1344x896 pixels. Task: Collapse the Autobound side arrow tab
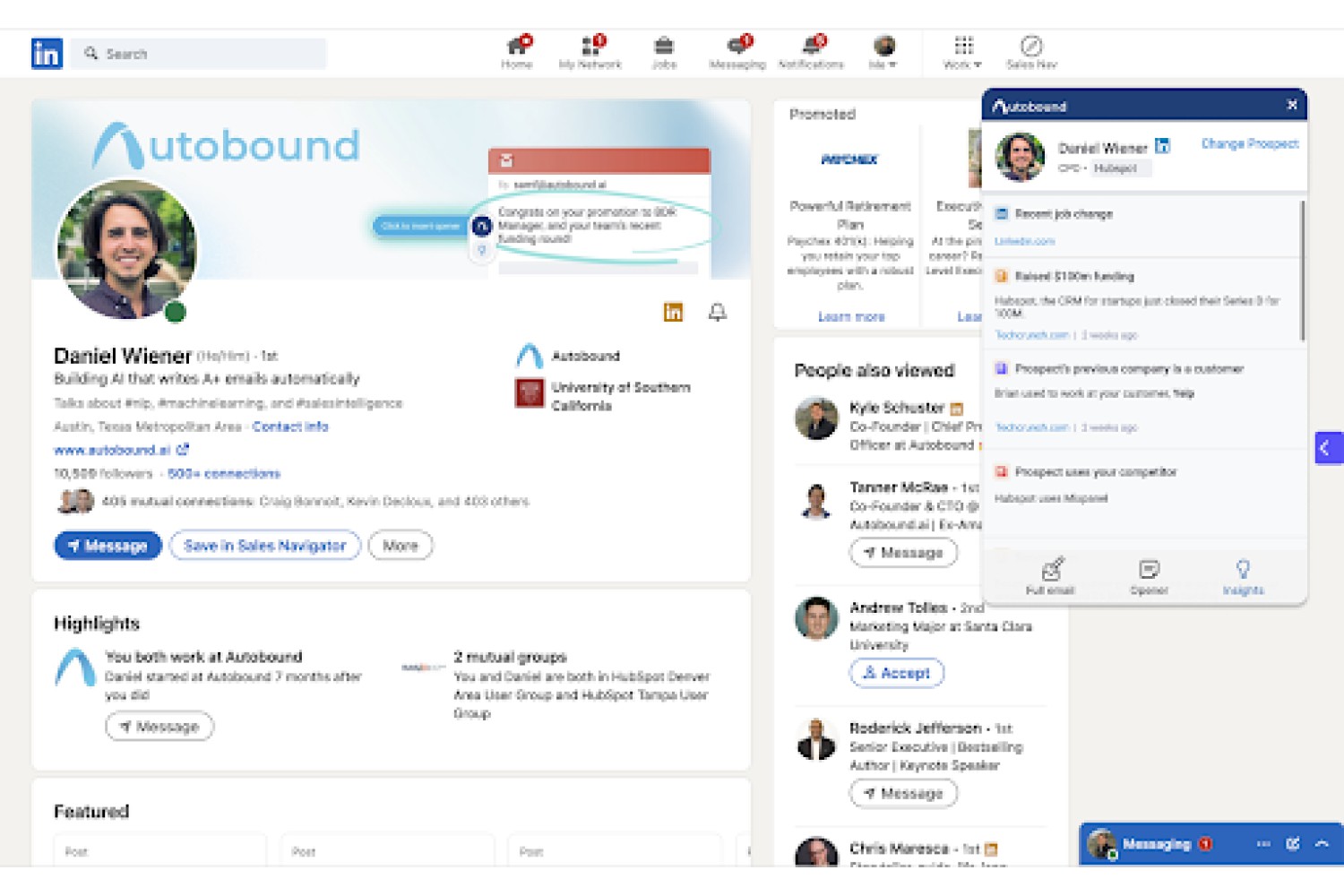pos(1328,447)
